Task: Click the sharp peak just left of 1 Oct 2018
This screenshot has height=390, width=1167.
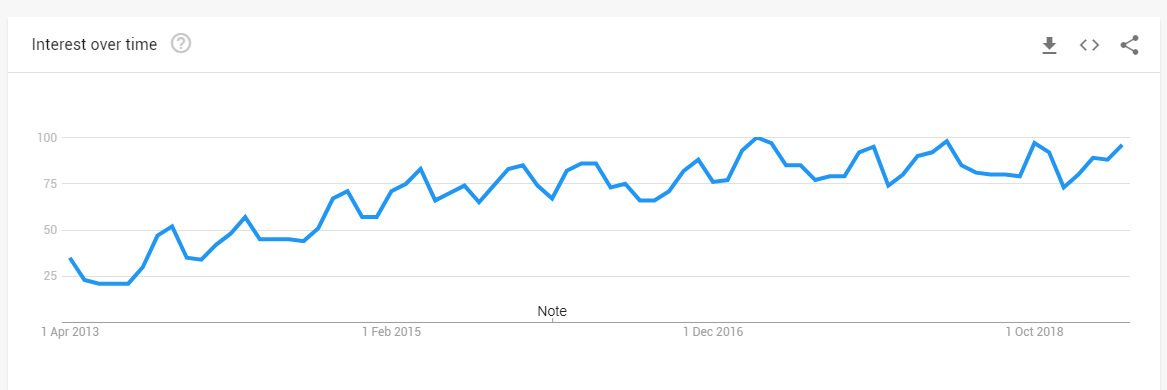Action: coord(1034,142)
